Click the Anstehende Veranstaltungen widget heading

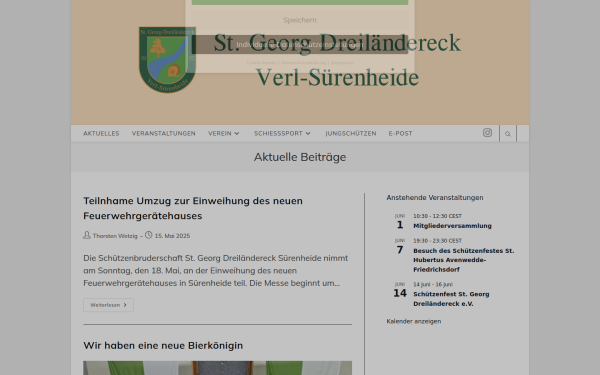tap(435, 197)
